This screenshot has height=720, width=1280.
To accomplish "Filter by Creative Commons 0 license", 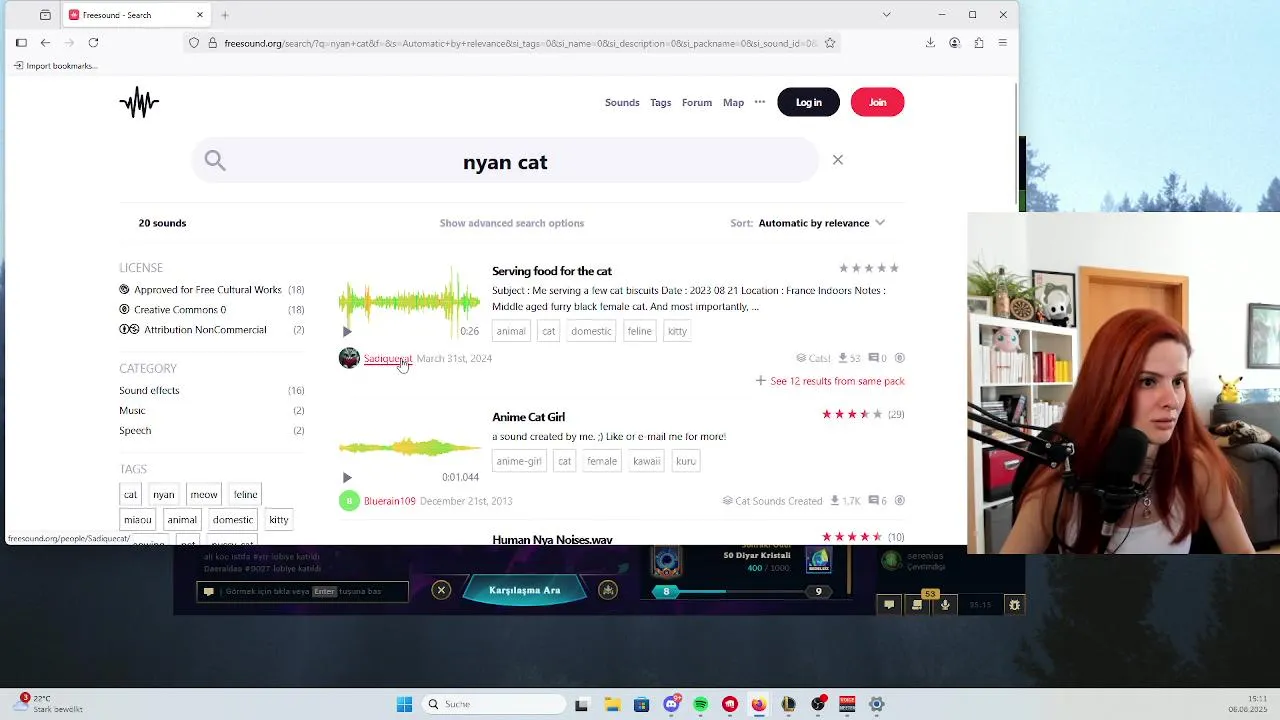I will click(172, 310).
